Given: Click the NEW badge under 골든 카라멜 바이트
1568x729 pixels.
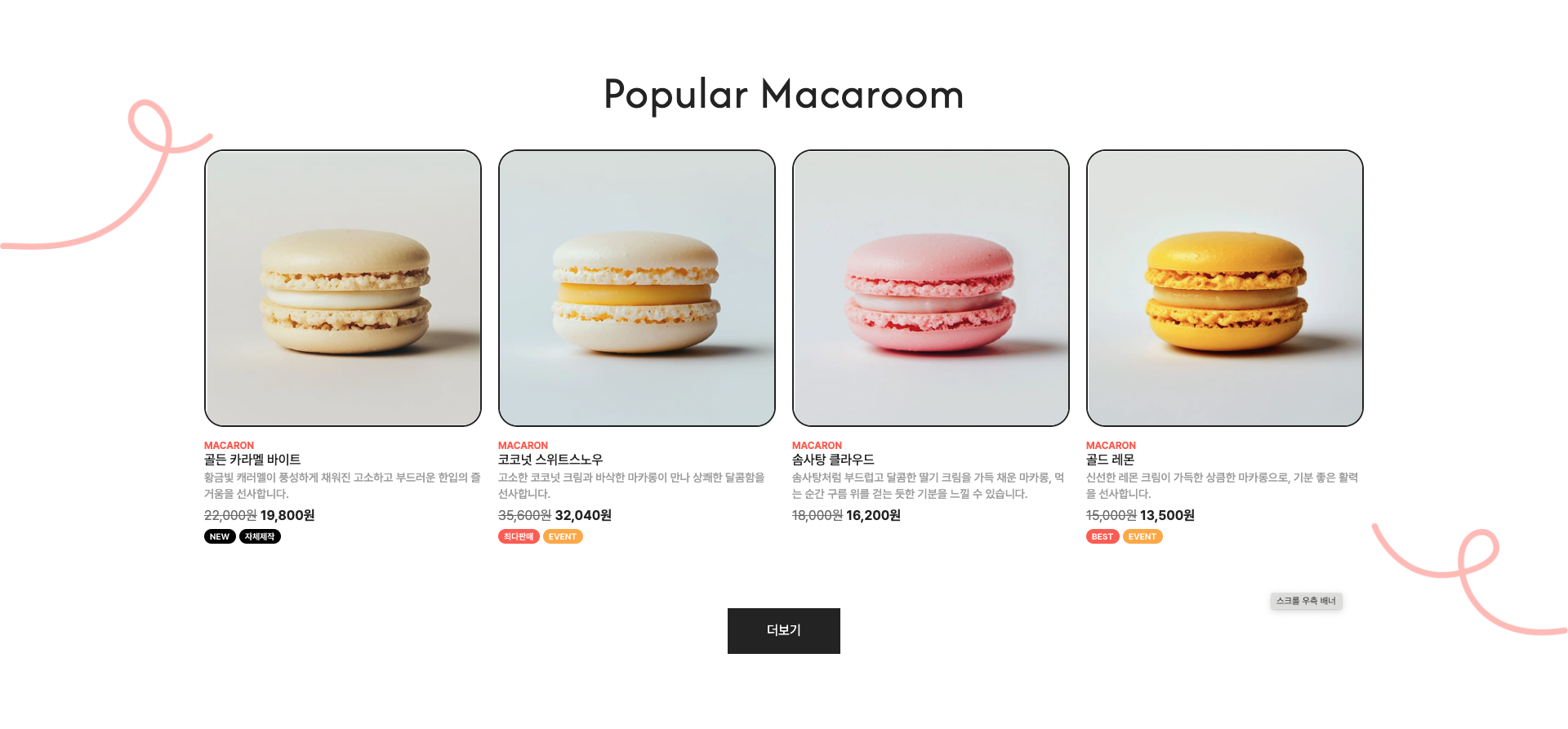Looking at the screenshot, I should coord(220,536).
